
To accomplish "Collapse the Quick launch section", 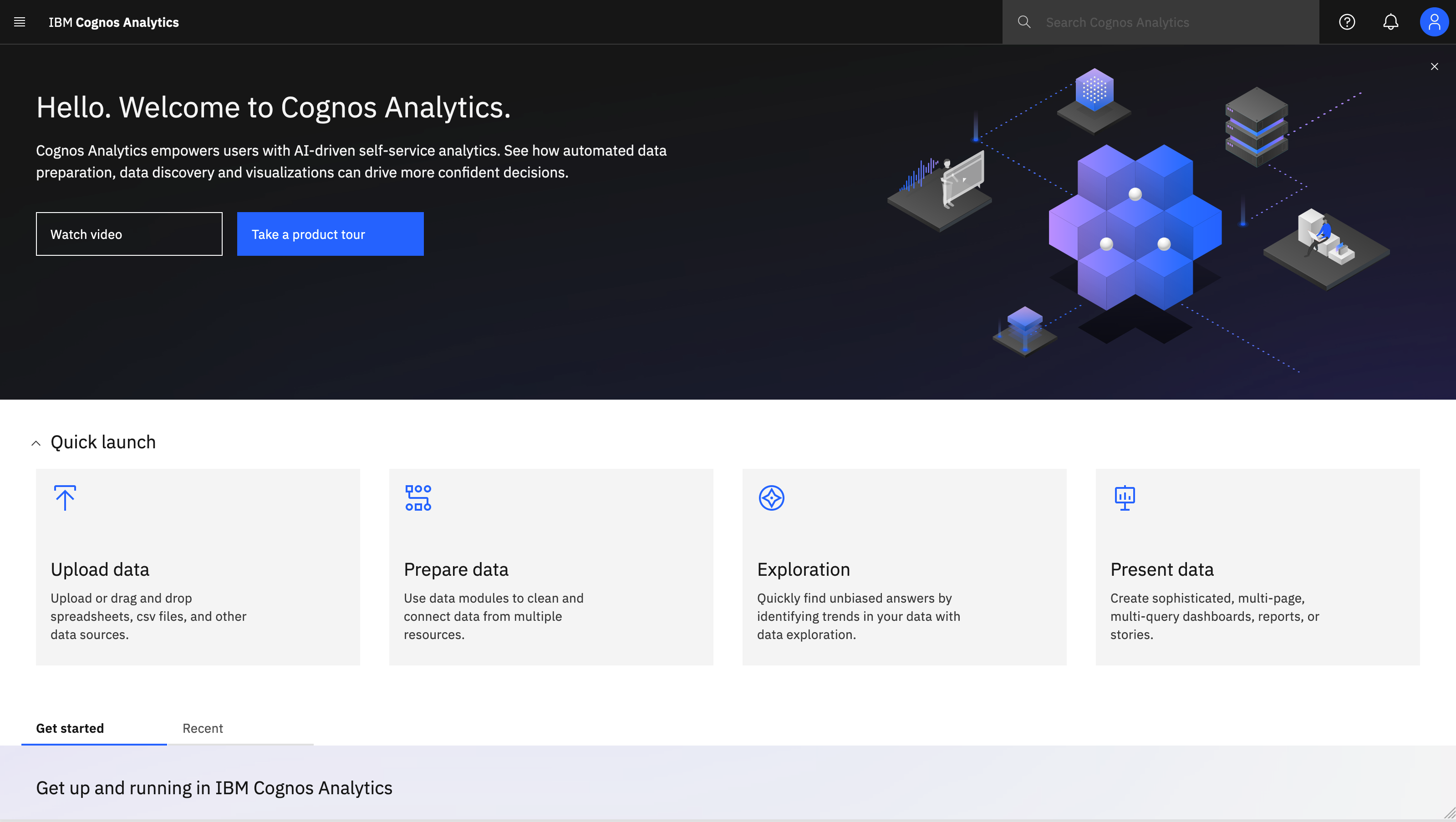I will 36,443.
